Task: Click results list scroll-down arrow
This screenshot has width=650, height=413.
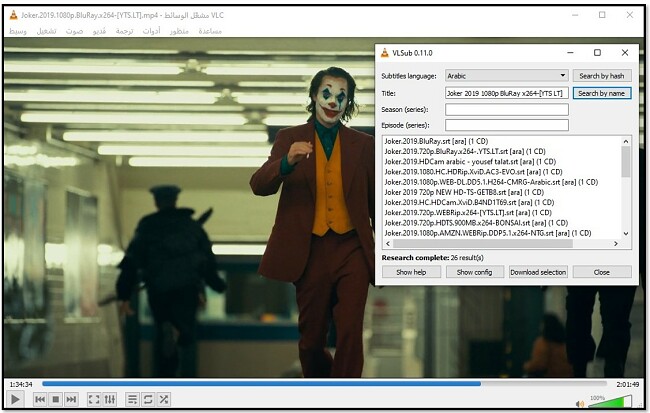Action: pos(626,233)
